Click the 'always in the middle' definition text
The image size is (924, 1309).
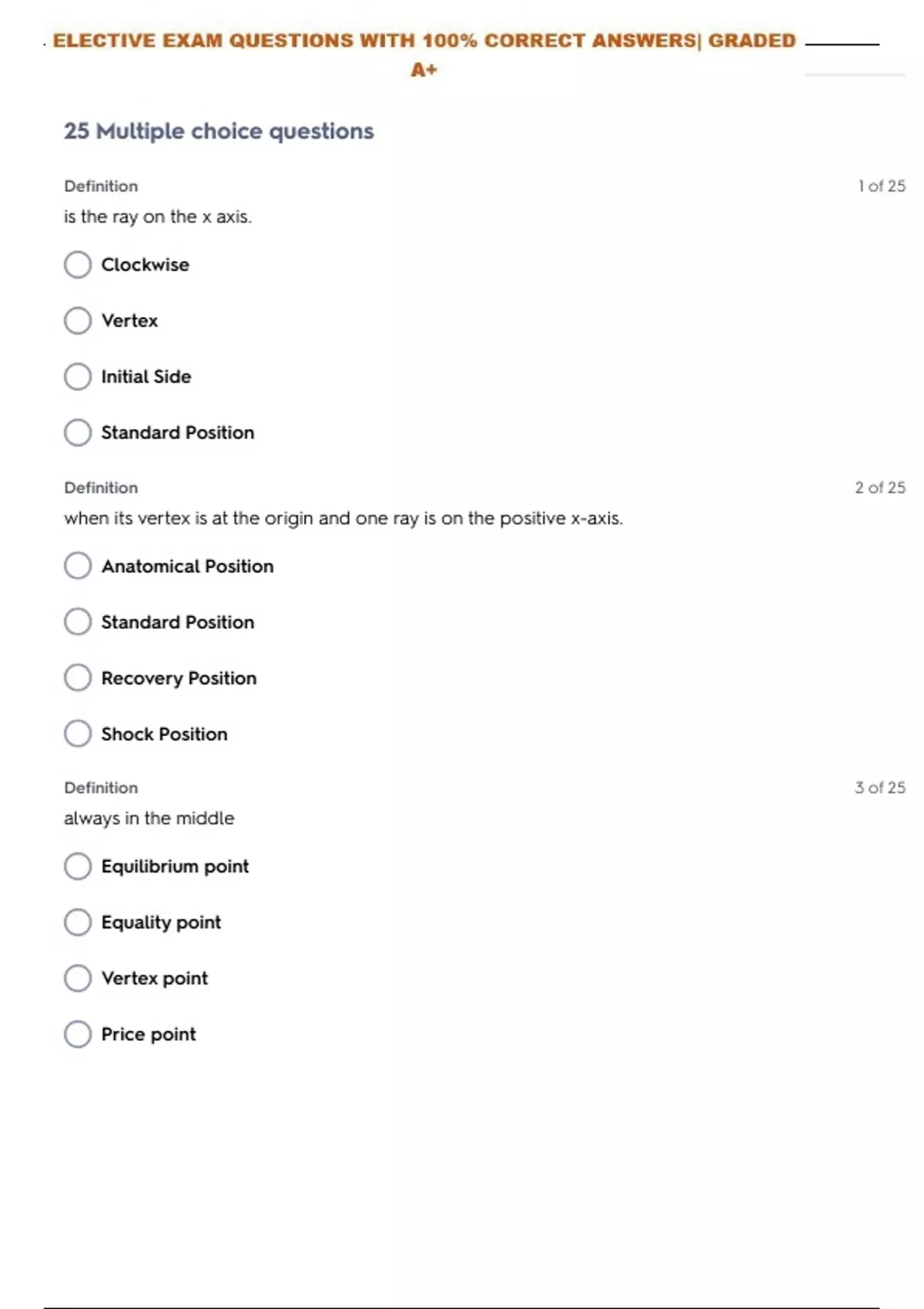pyautogui.click(x=149, y=819)
